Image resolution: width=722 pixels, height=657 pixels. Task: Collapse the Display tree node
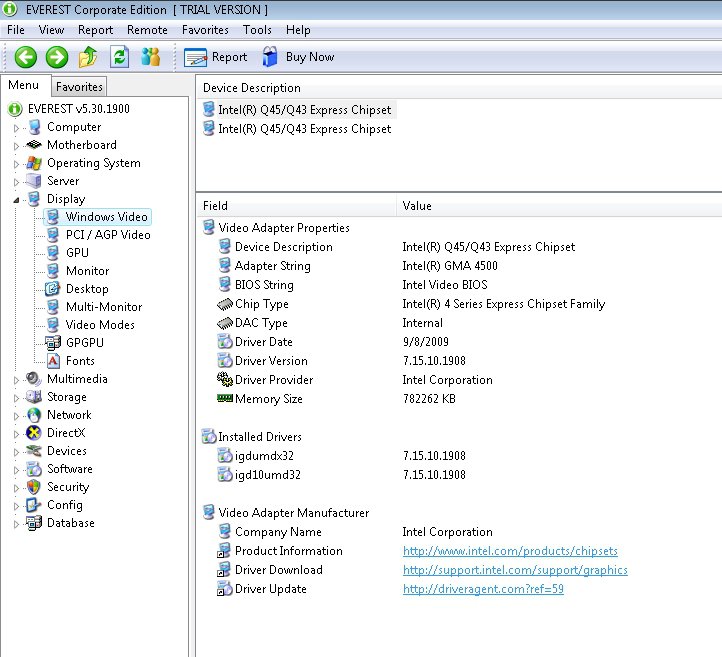pyautogui.click(x=17, y=200)
